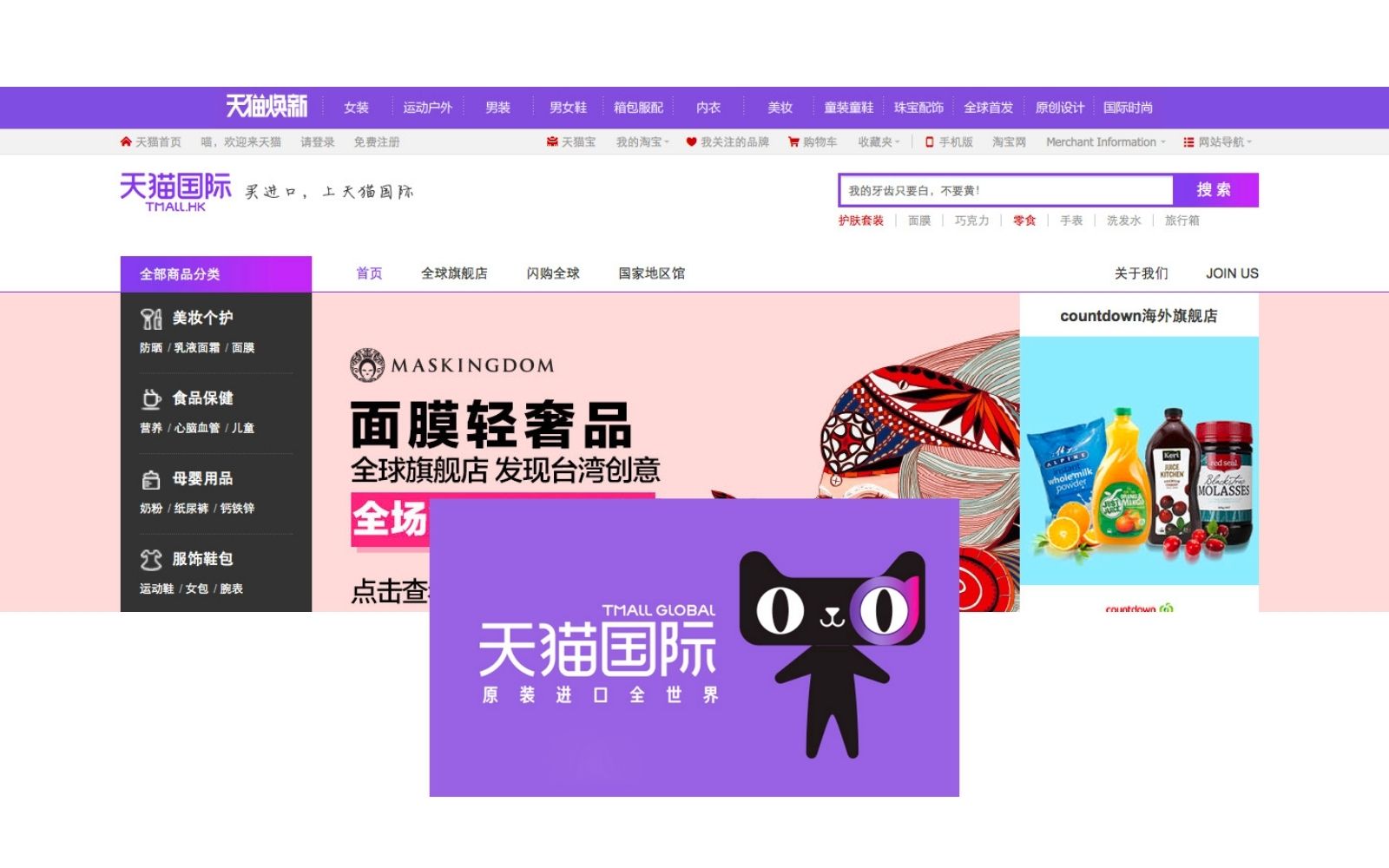Open the 我的淘宝 dropdown
The width and height of the screenshot is (1389, 868).
tap(640, 141)
